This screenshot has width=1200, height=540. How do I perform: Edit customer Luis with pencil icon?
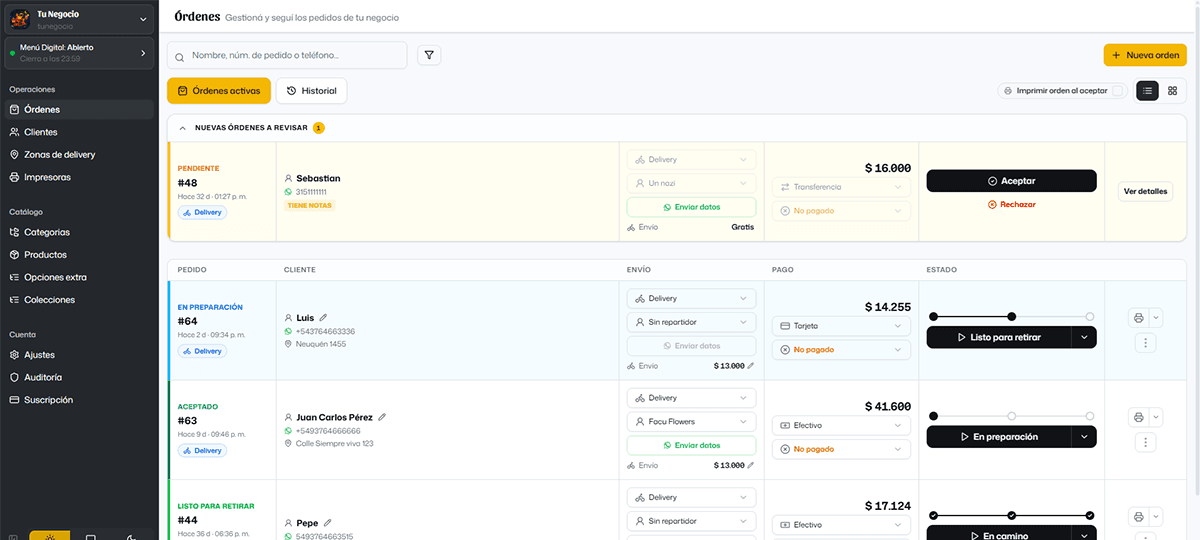[323, 318]
